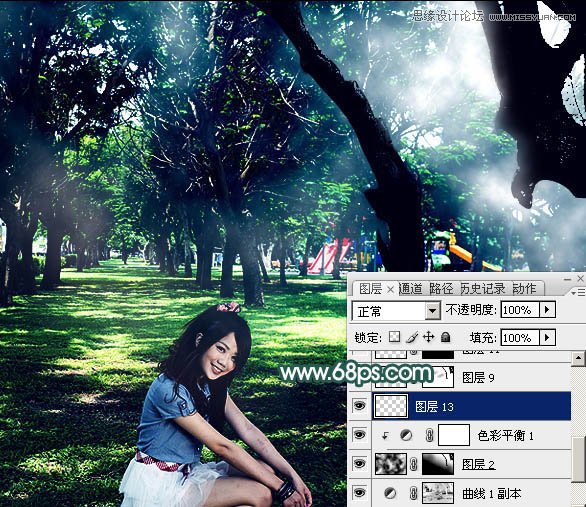Switch to the 图层 tab

coord(370,289)
